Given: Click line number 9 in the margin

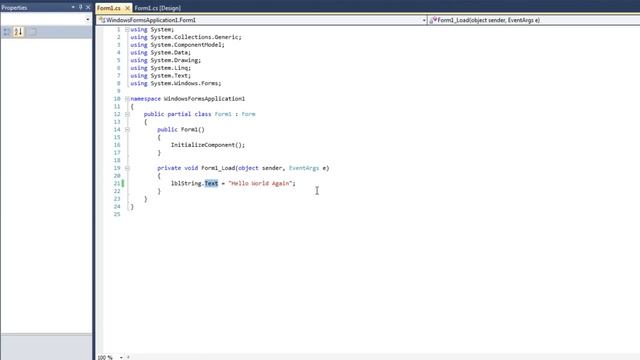Looking at the screenshot, I should (118, 91).
